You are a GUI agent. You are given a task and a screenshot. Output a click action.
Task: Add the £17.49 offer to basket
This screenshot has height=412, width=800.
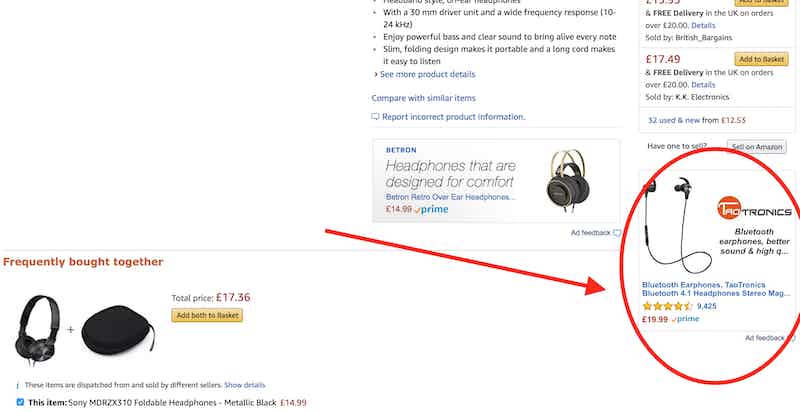(763, 60)
